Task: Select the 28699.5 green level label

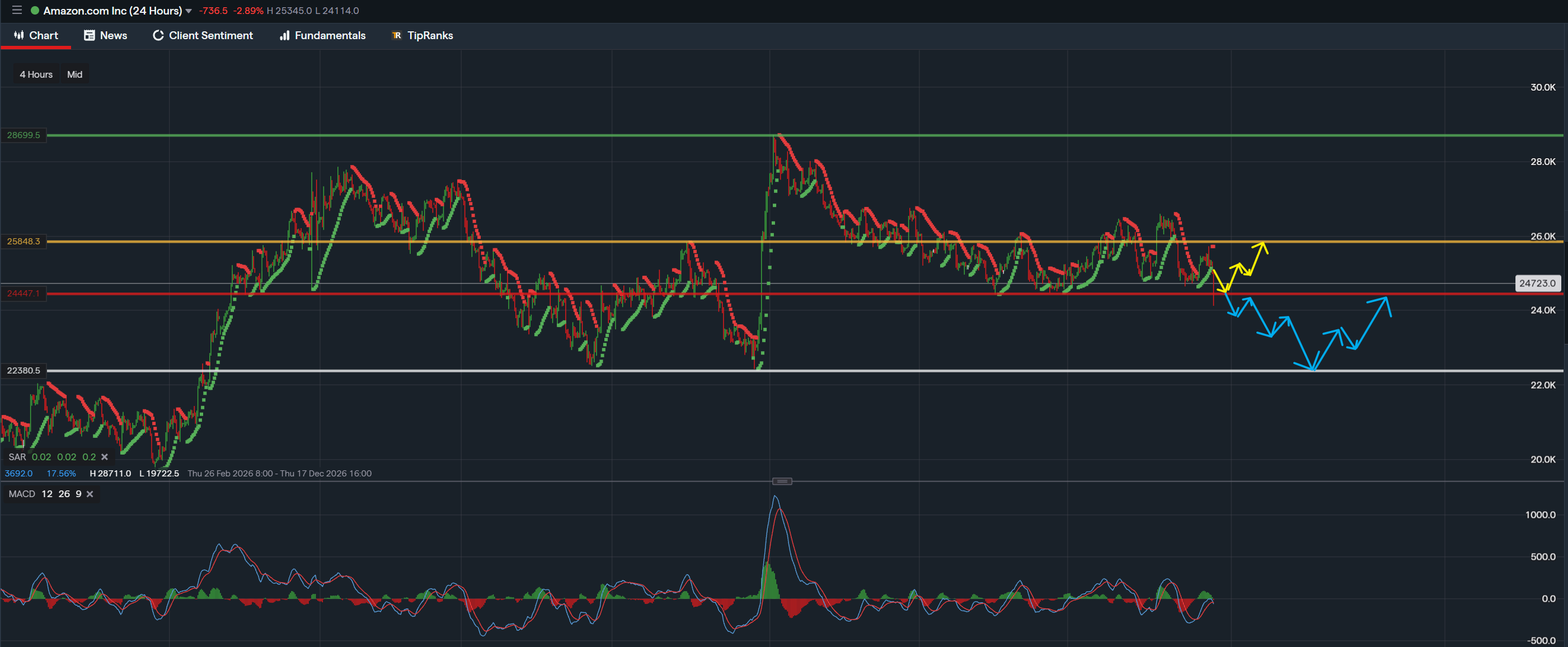Action: 24,135
